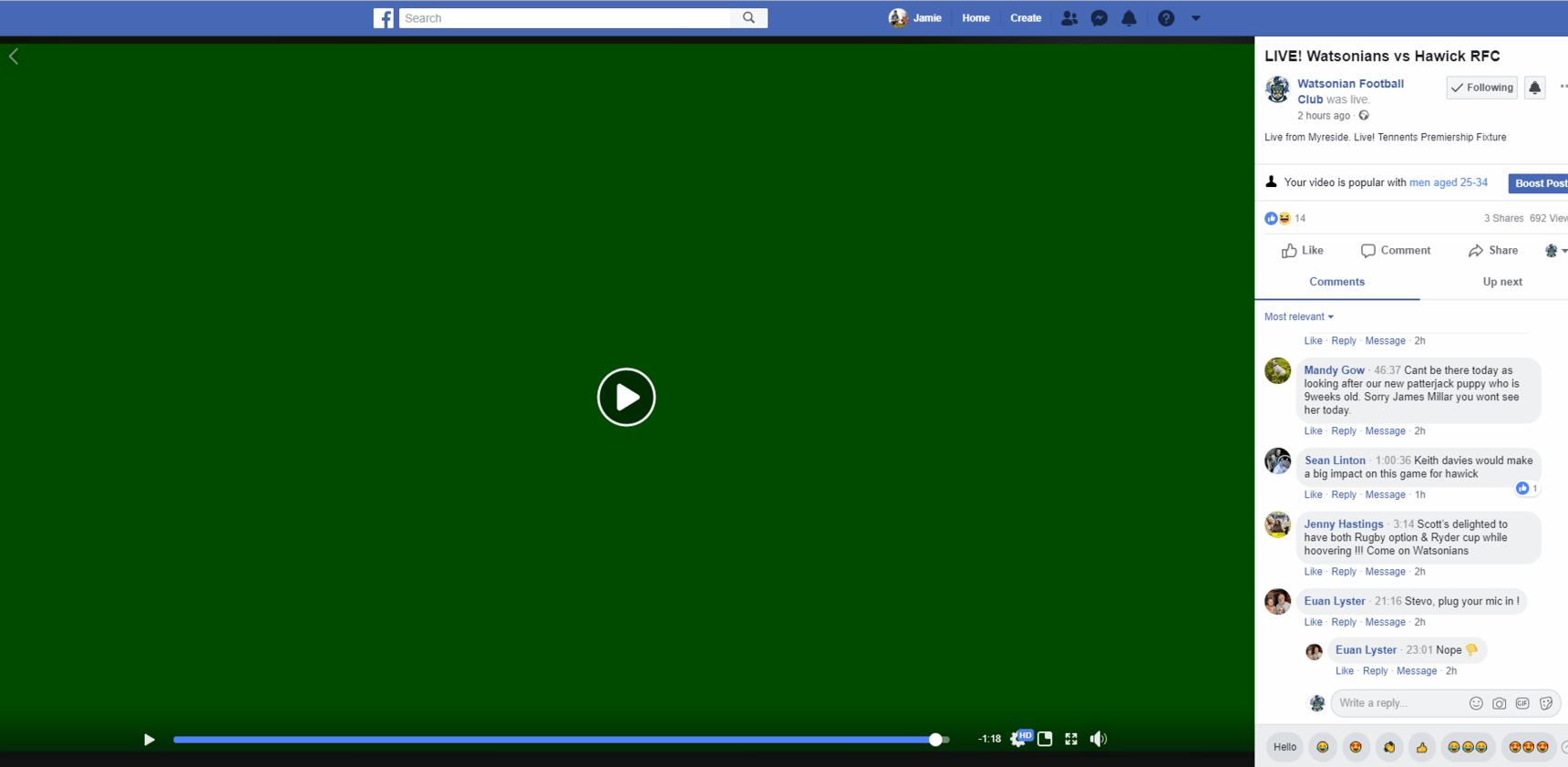
Task: Open the friend requests icon
Action: point(1069,18)
